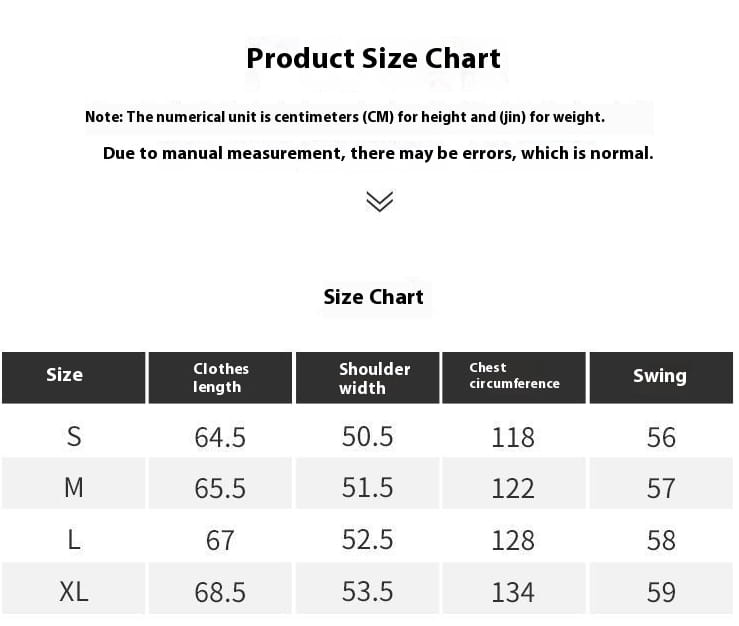
Task: Click the 118 chest circumference cell
Action: point(513,437)
